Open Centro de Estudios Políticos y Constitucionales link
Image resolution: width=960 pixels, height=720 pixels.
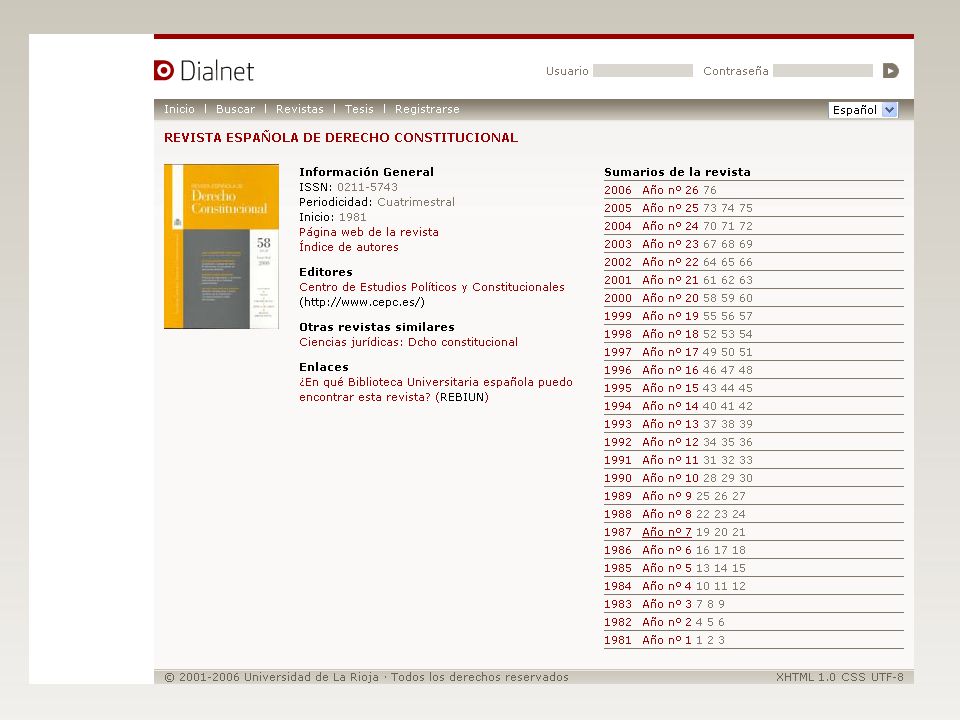tap(432, 287)
